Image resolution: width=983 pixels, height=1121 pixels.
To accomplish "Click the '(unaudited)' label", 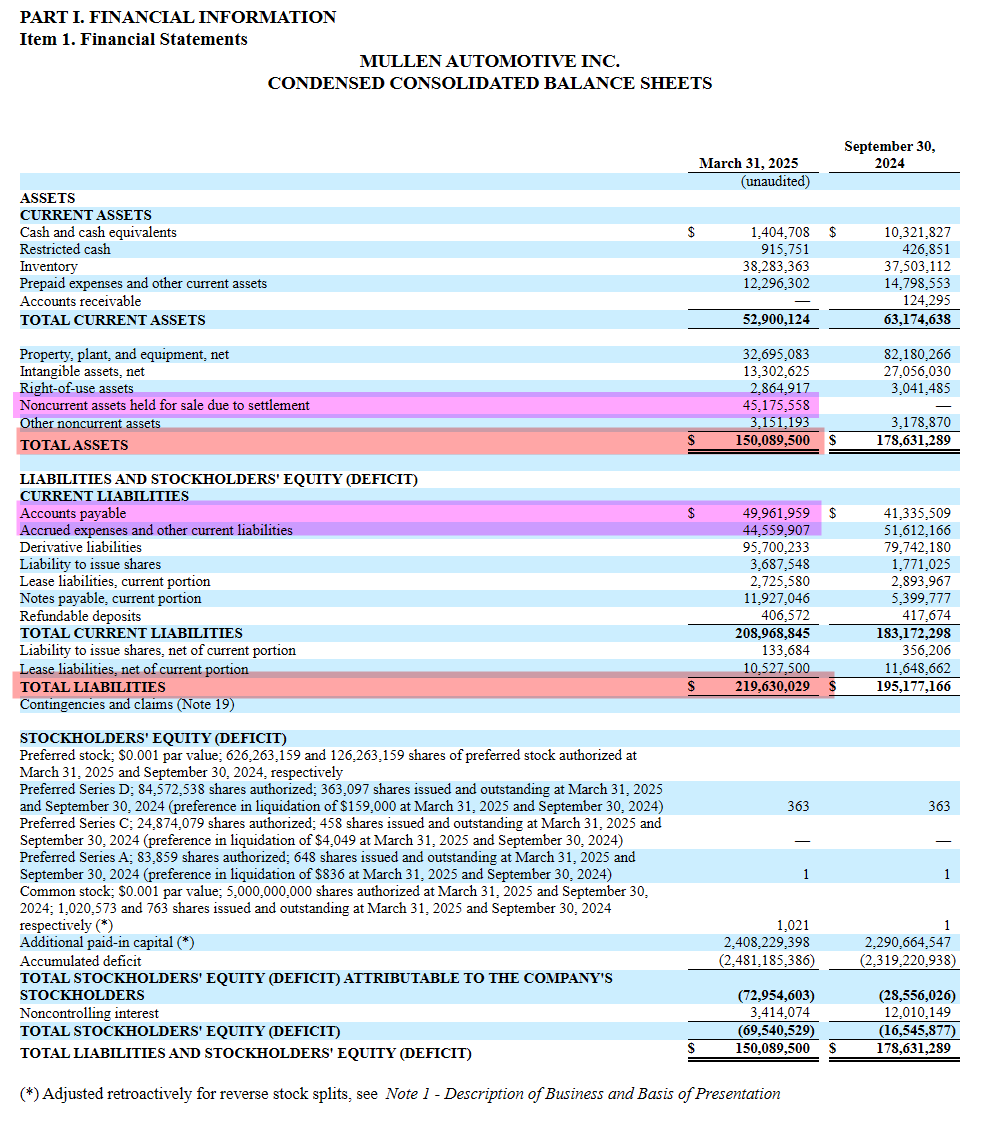I will (x=775, y=181).
